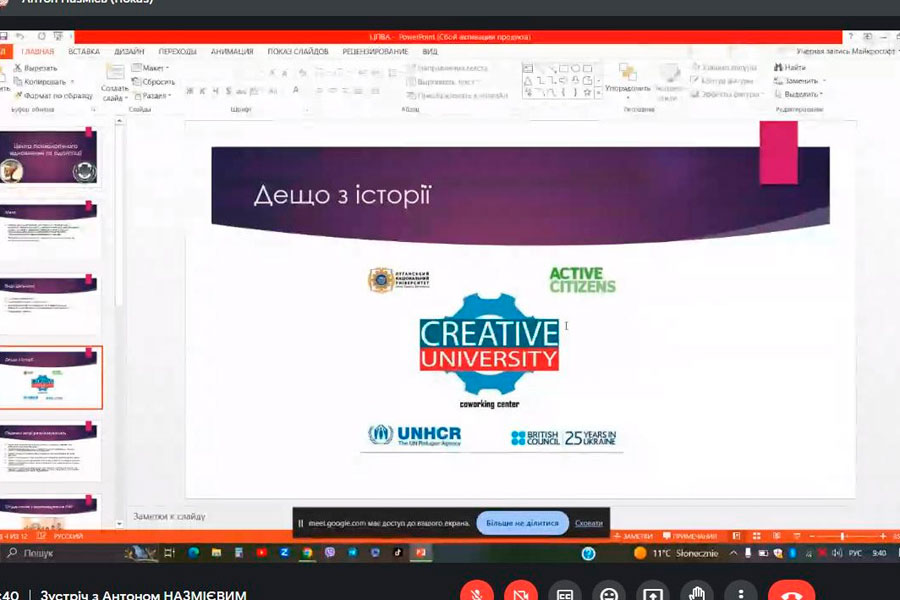Open the ВСТАВКА ribbon tab
900x600 pixels.
pos(84,51)
